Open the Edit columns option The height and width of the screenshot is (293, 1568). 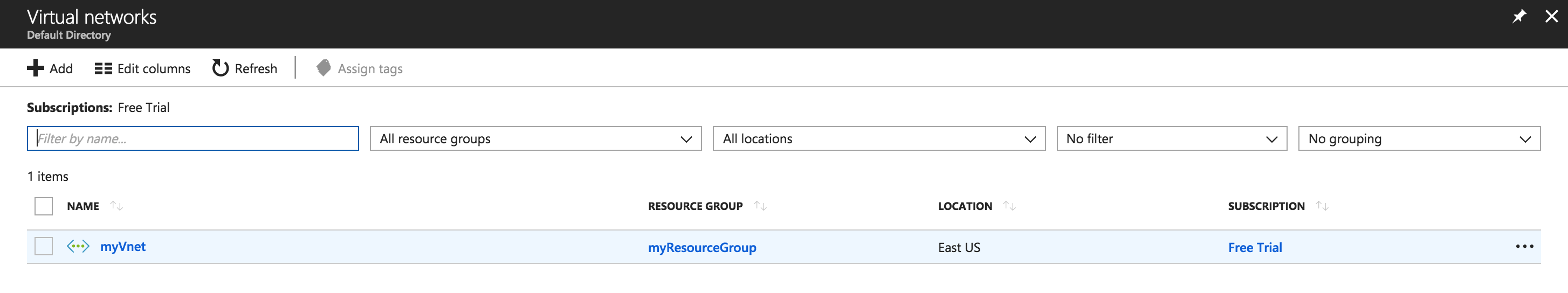pyautogui.click(x=142, y=69)
